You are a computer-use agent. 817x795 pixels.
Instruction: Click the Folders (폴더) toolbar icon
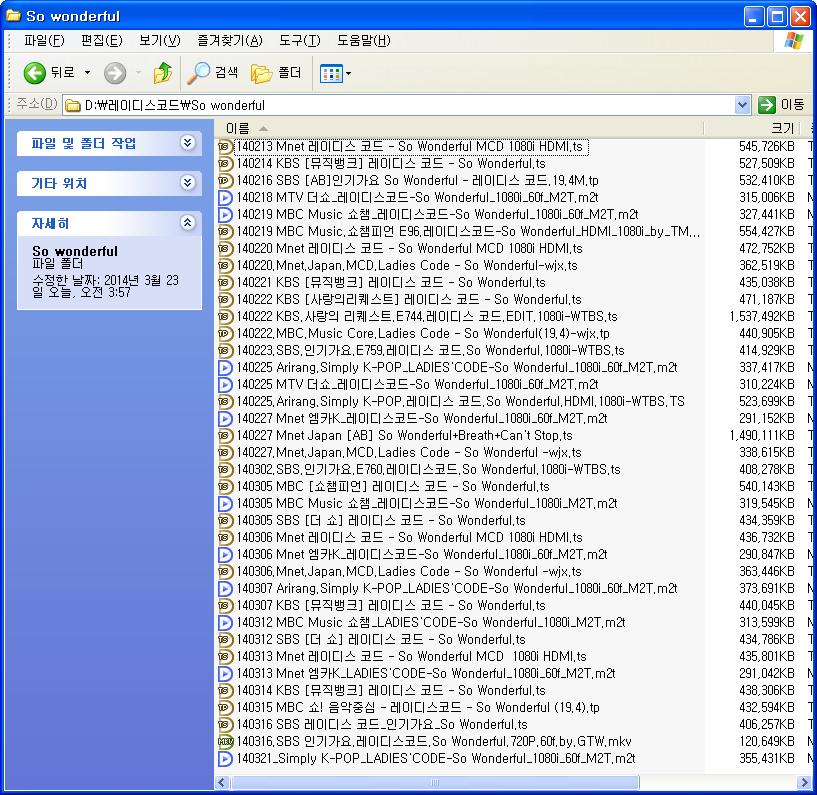[x=261, y=73]
